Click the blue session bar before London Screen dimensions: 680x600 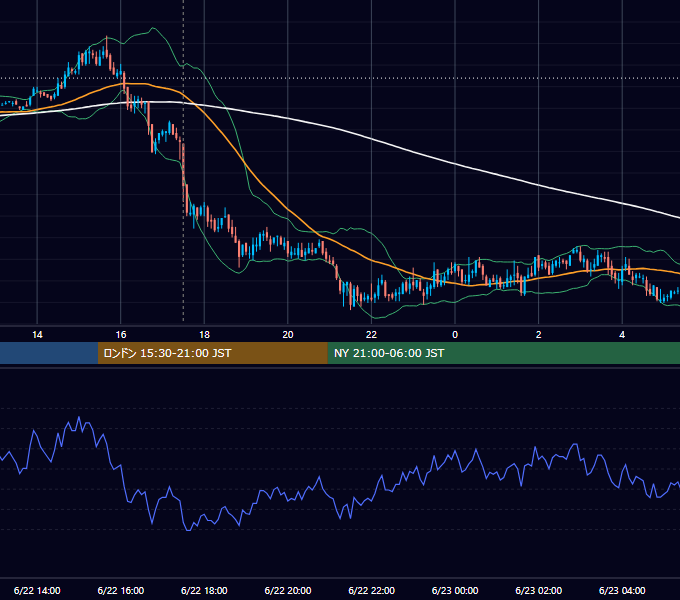click(x=49, y=353)
